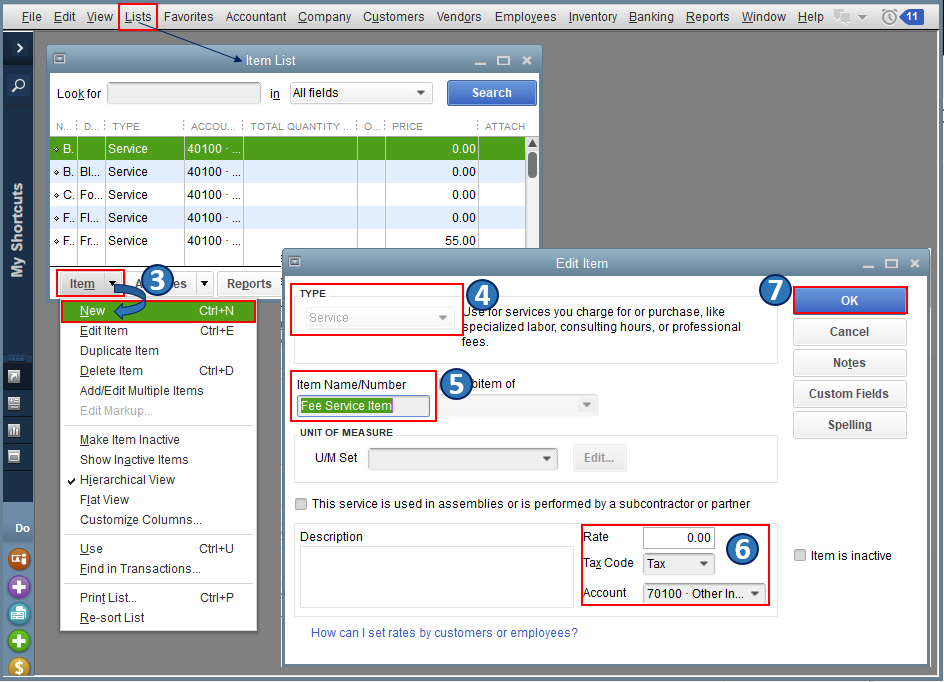The width and height of the screenshot is (944, 682).
Task: Maximize the Edit Item window
Action: pos(891,264)
